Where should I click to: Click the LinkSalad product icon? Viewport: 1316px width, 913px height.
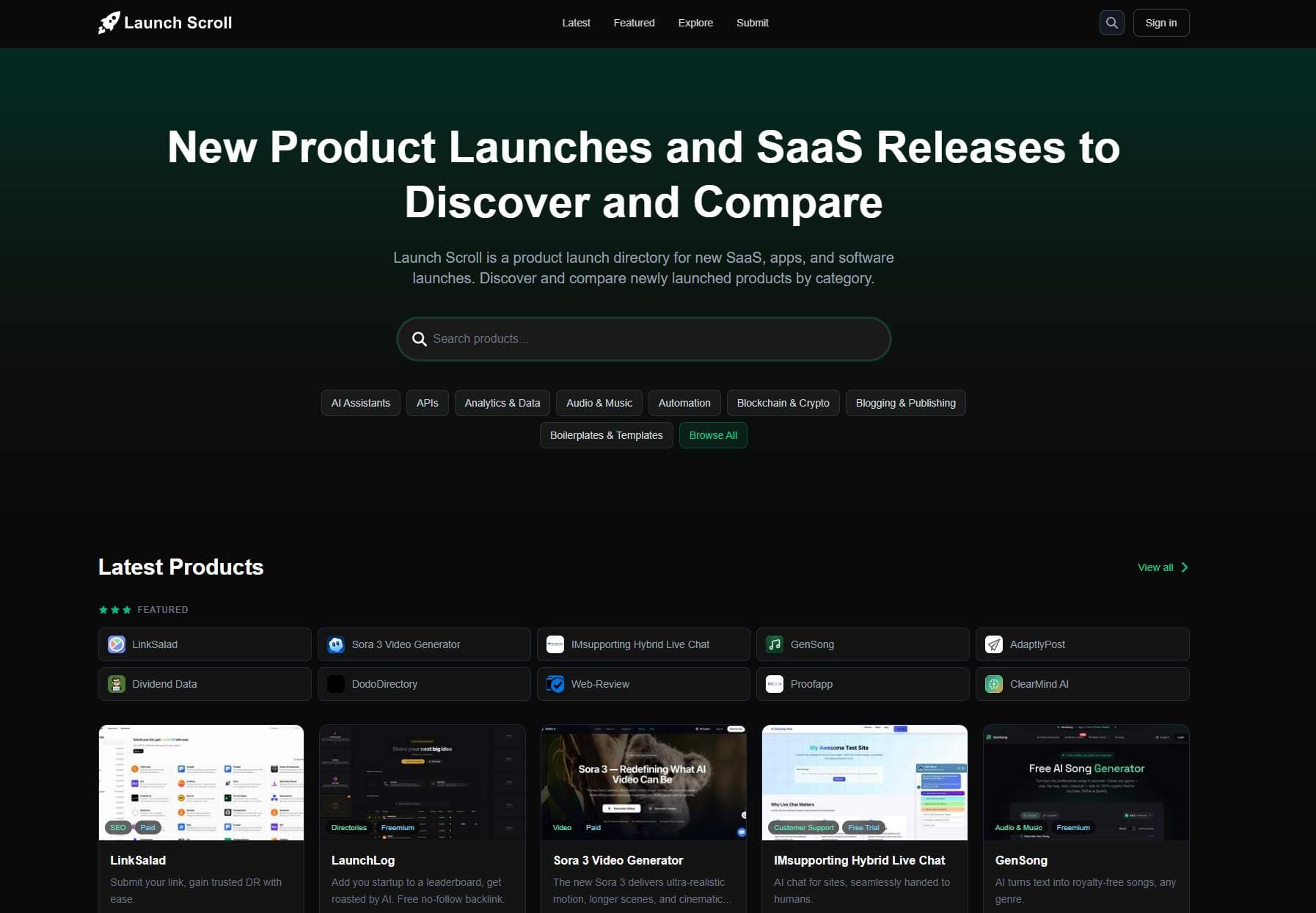coord(117,644)
